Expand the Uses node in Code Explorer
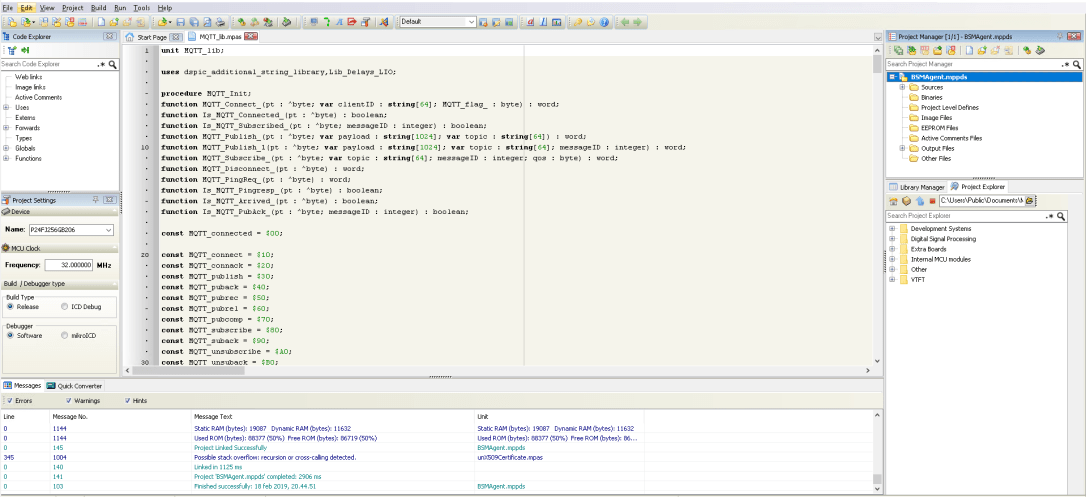Image resolution: width=1086 pixels, height=497 pixels. [6, 107]
